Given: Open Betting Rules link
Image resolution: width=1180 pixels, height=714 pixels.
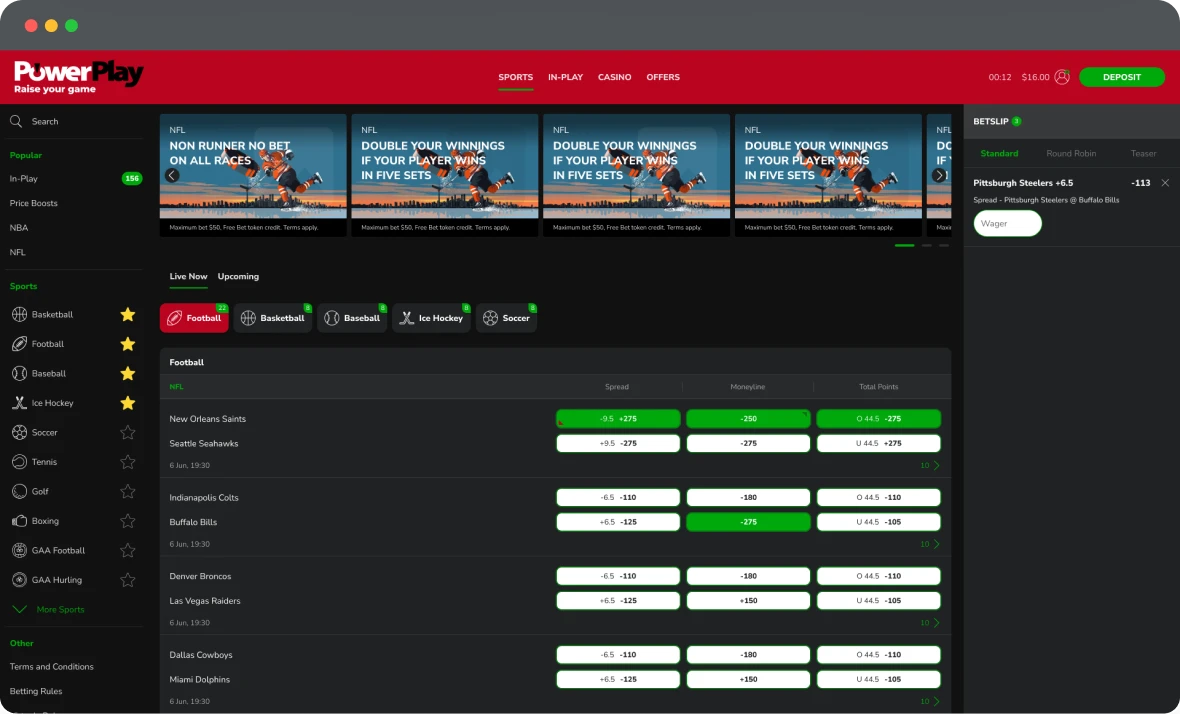Looking at the screenshot, I should pyautogui.click(x=36, y=691).
